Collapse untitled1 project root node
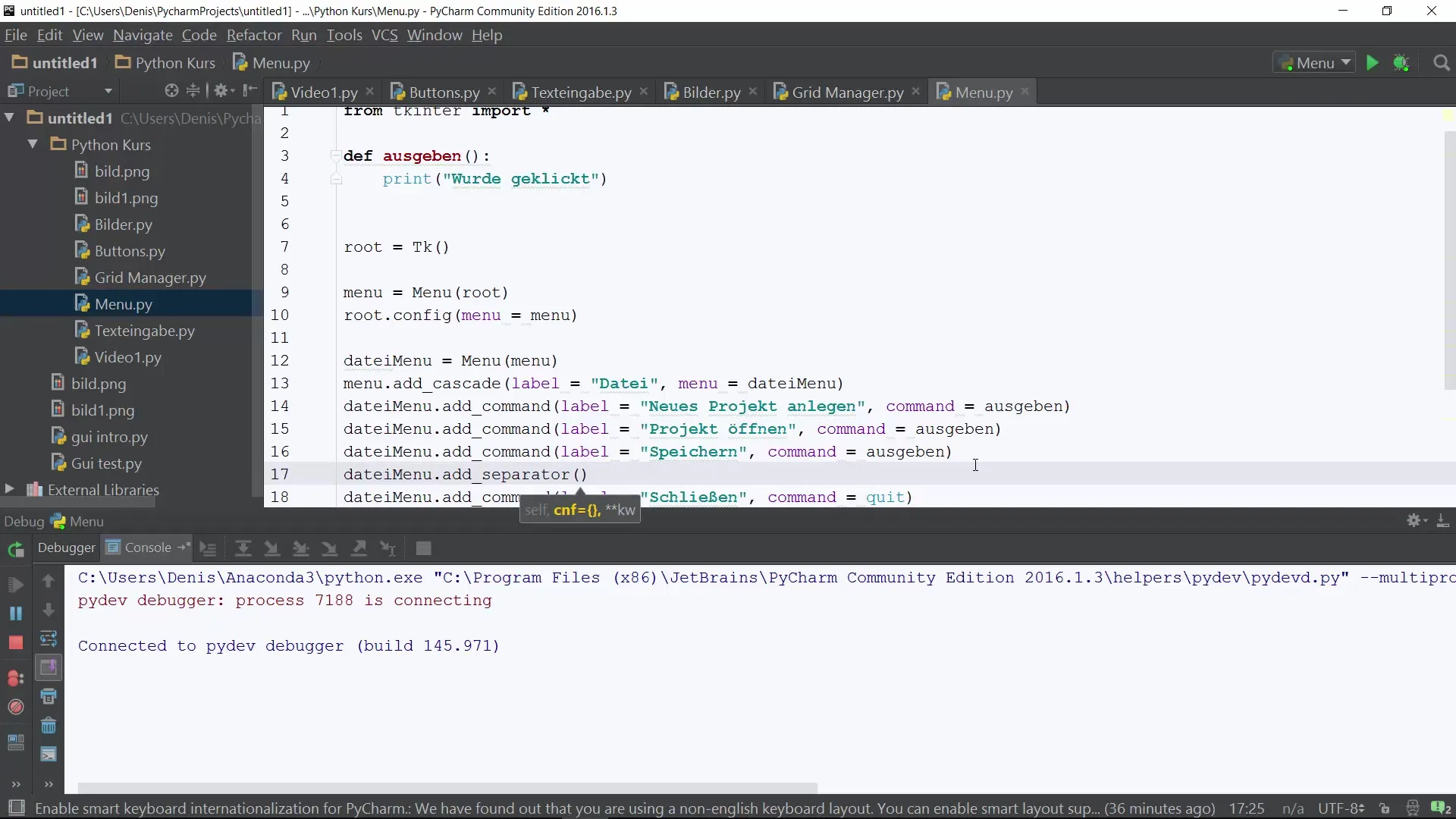Screen dimensions: 1456x819 (x=10, y=118)
